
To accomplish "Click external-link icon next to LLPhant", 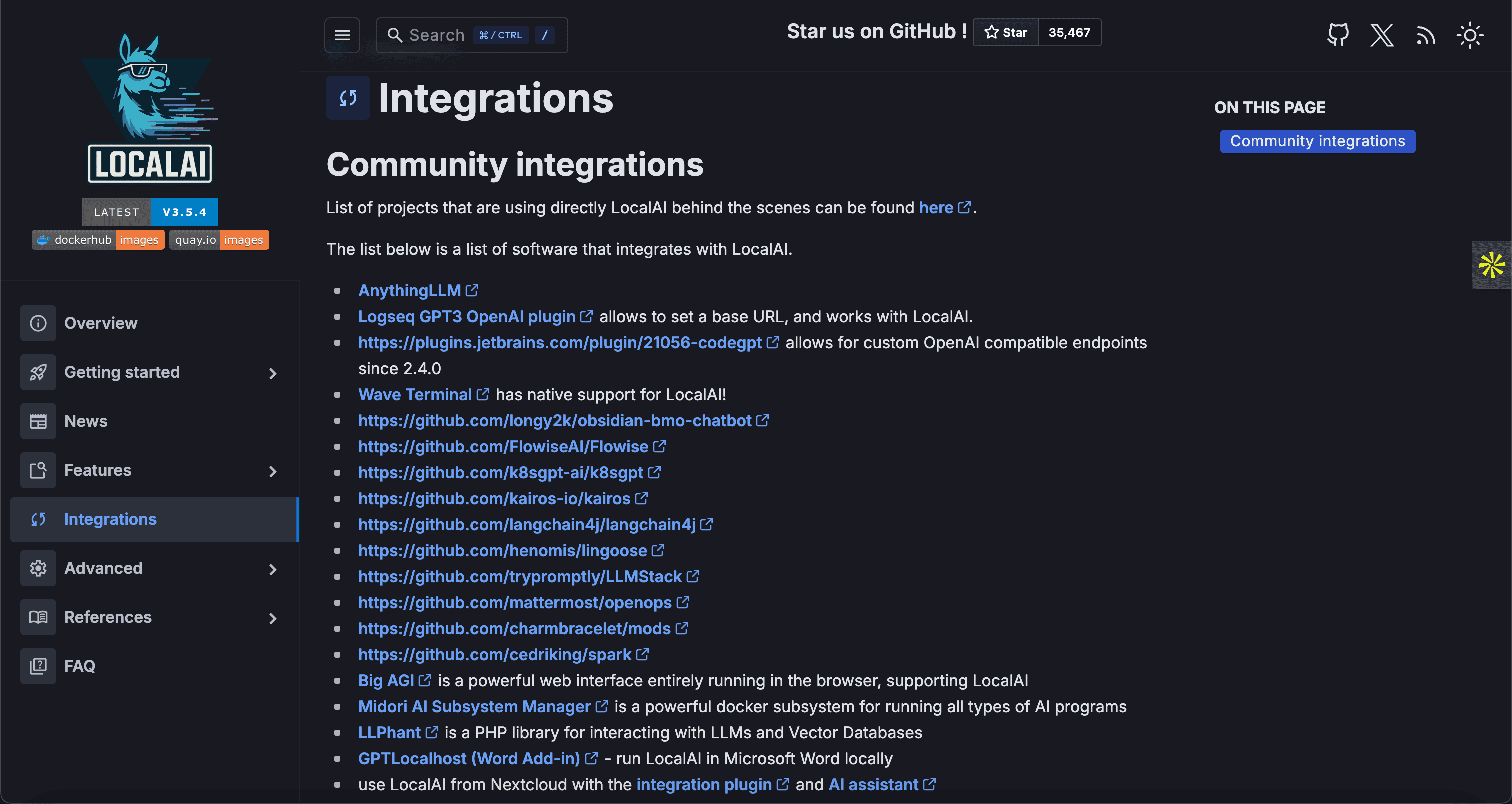I will point(432,732).
